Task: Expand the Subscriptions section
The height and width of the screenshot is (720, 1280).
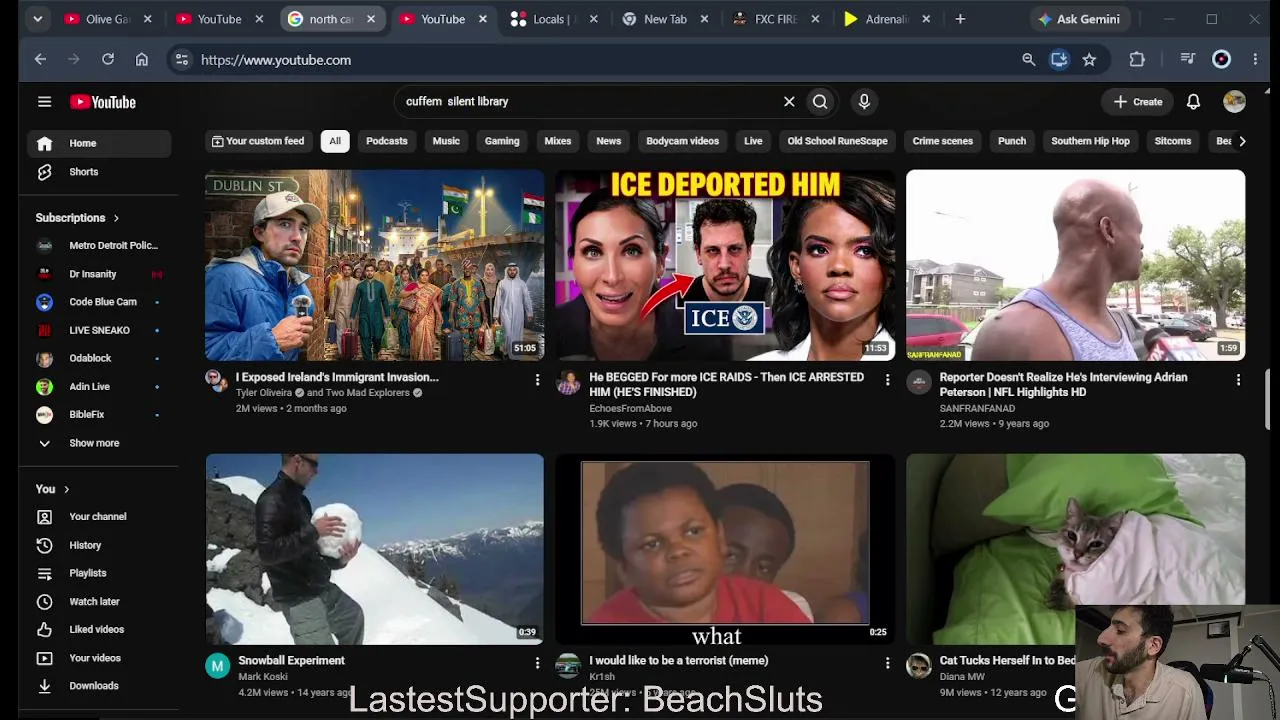Action: (77, 218)
